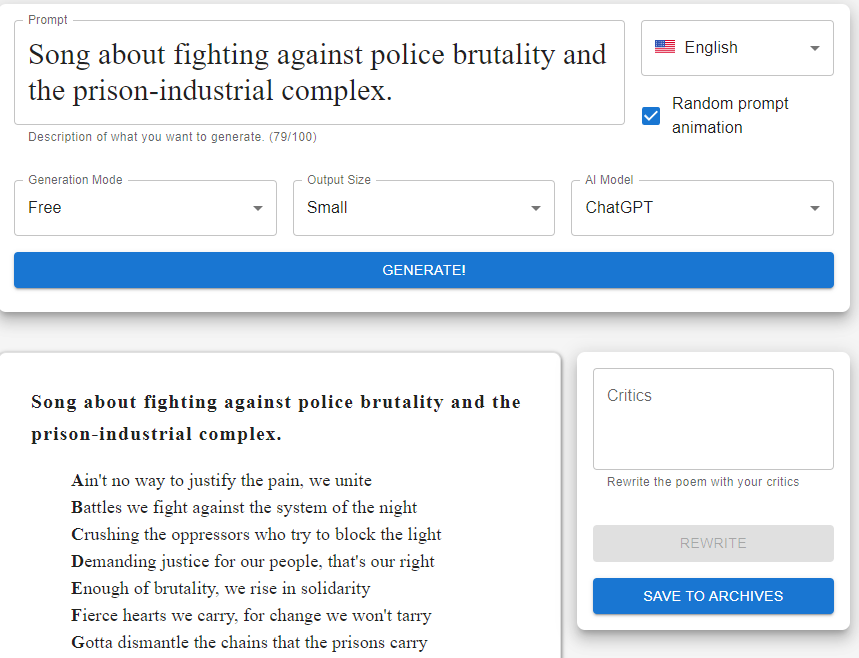The width and height of the screenshot is (859, 658).
Task: Click the poem line starting with 'Ain't'
Action: coord(222,480)
